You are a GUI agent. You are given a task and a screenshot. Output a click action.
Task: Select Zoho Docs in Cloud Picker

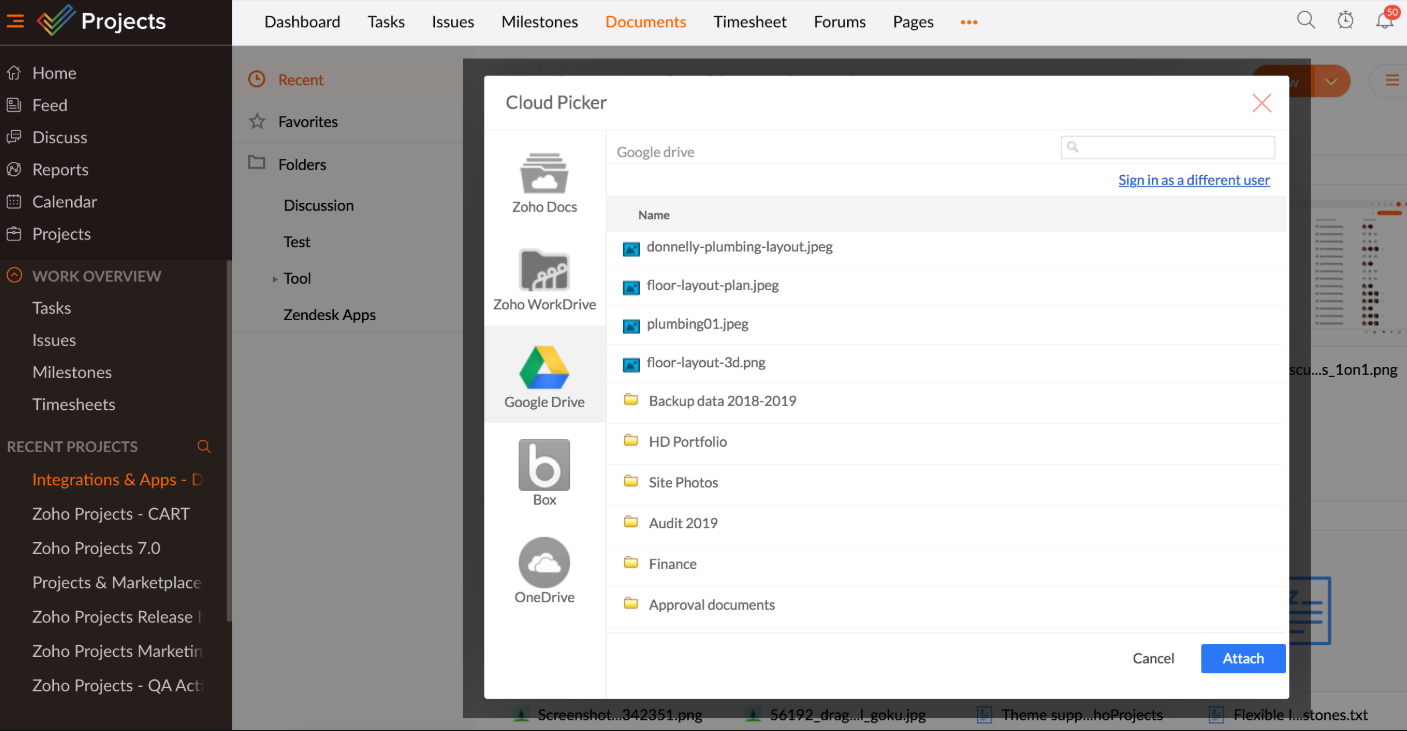pyautogui.click(x=545, y=182)
